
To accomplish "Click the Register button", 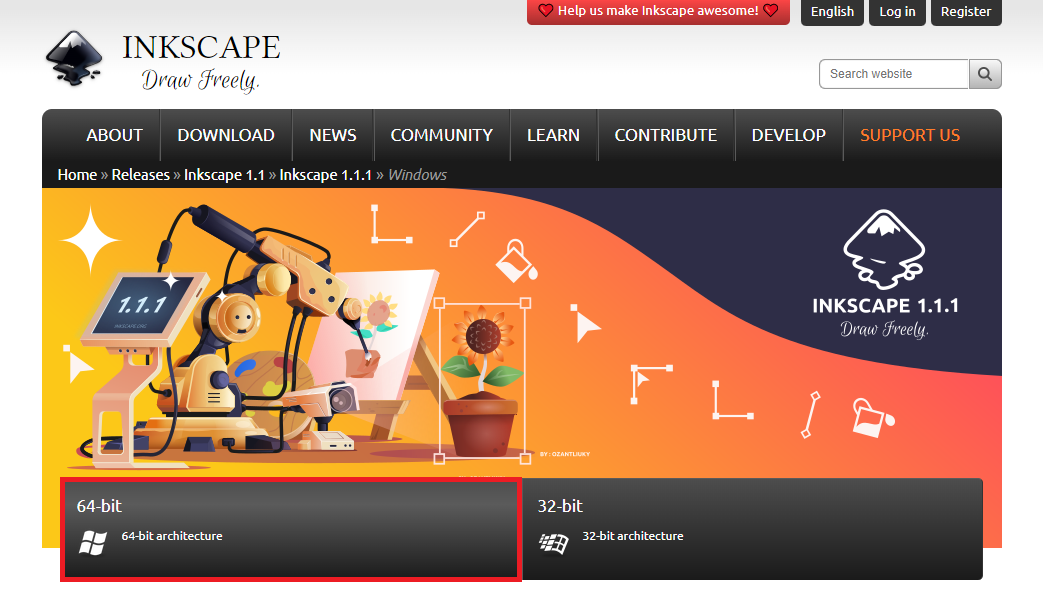I will coord(966,12).
